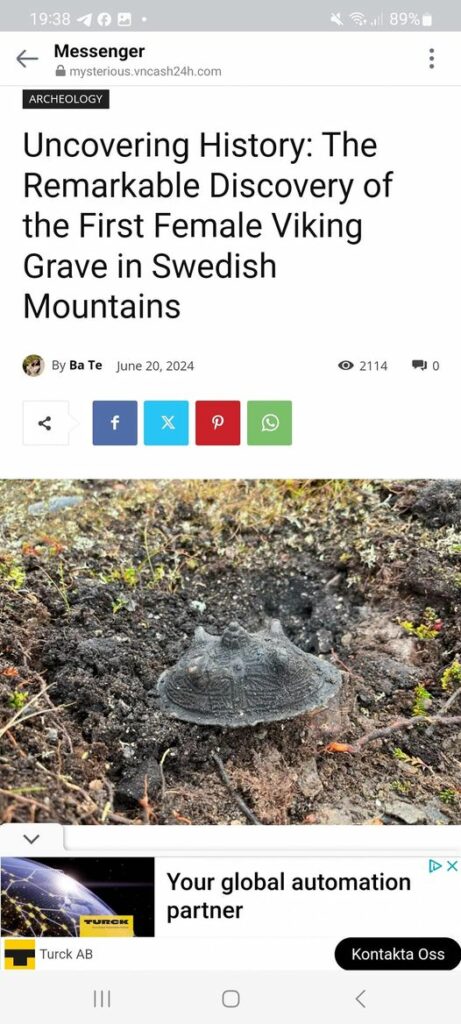This screenshot has height=1024, width=461.
Task: Share the article on X
Action: pyautogui.click(x=167, y=423)
